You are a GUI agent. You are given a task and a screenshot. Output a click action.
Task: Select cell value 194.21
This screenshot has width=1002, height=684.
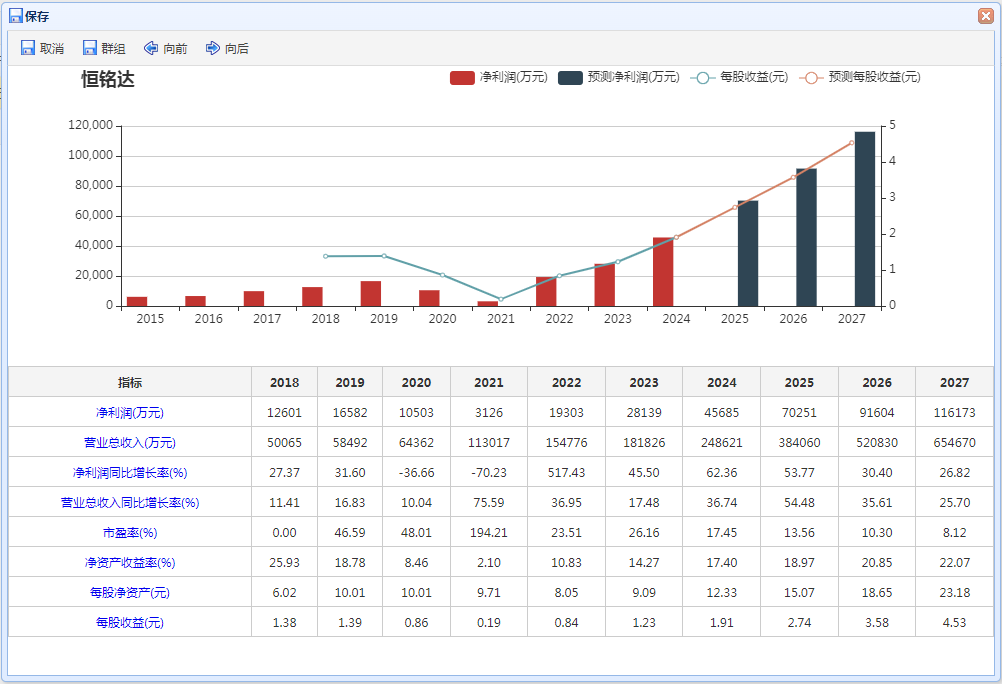click(x=489, y=532)
